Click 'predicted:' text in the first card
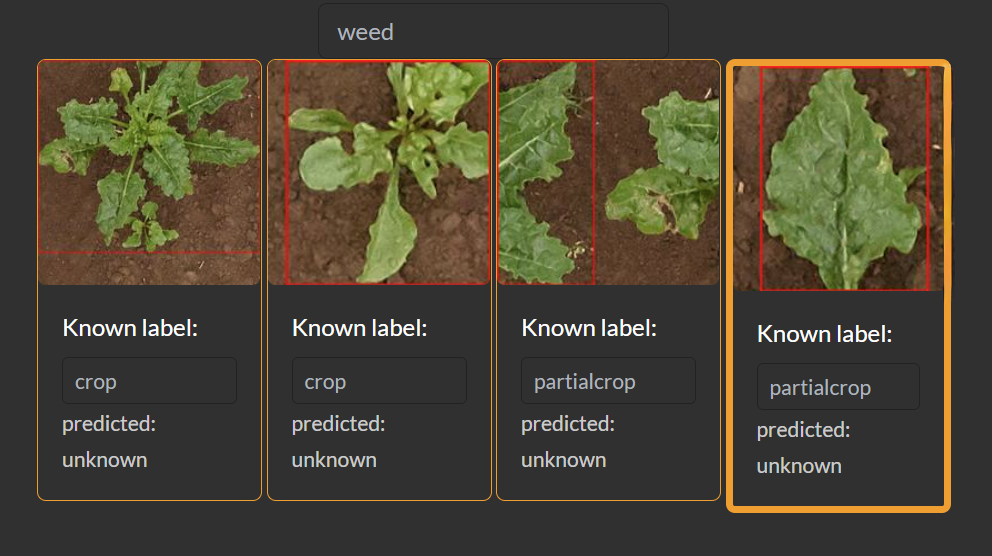This screenshot has width=992, height=556. coord(109,424)
